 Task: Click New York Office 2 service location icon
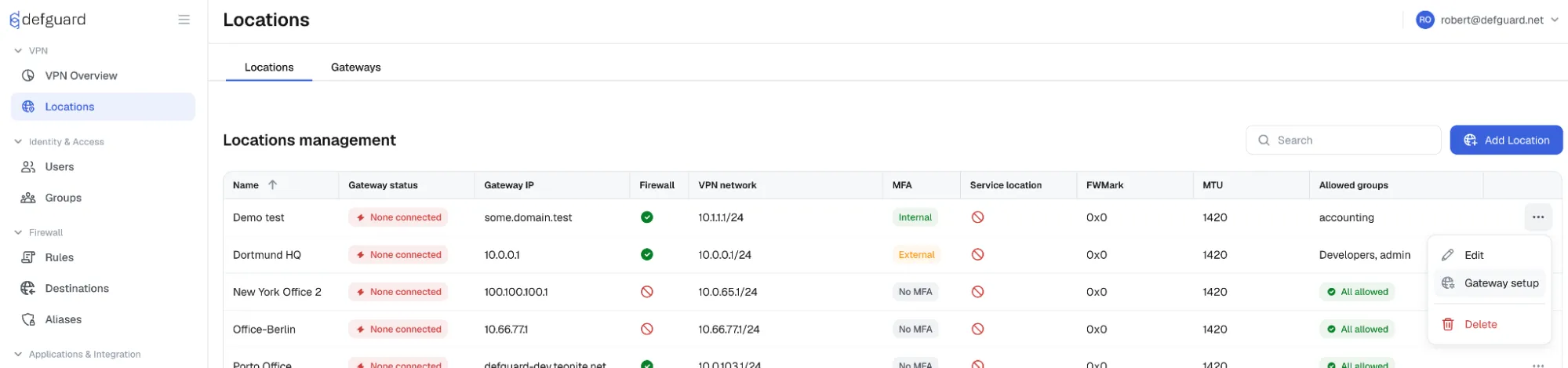click(x=977, y=292)
